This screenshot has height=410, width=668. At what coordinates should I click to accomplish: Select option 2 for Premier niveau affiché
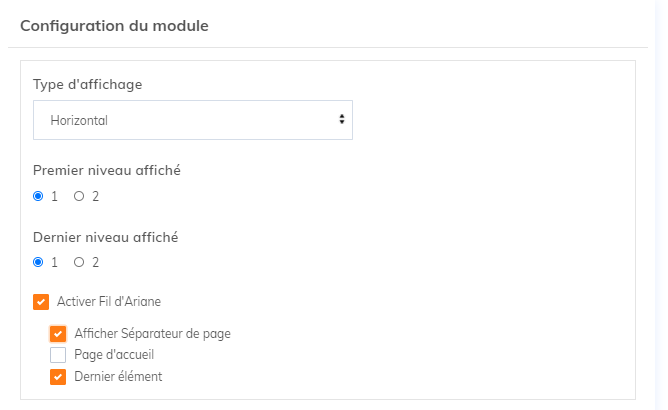coord(79,196)
